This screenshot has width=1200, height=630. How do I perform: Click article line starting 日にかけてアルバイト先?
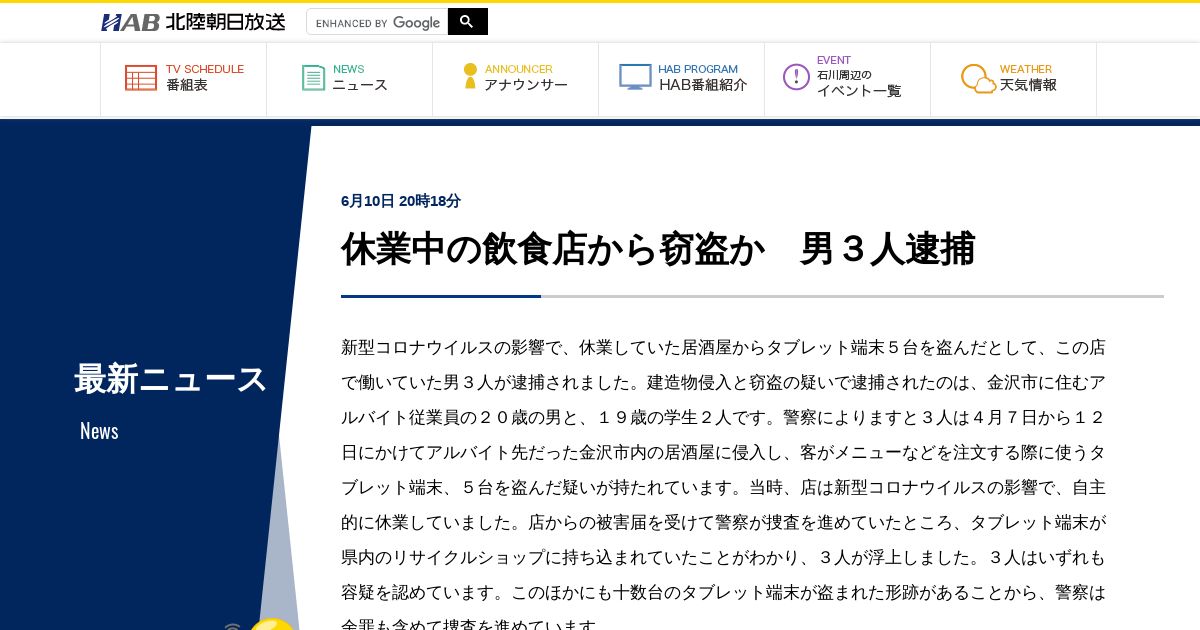723,453
